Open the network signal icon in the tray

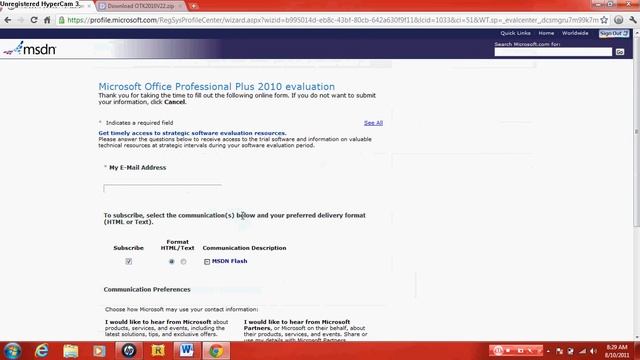click(582, 351)
